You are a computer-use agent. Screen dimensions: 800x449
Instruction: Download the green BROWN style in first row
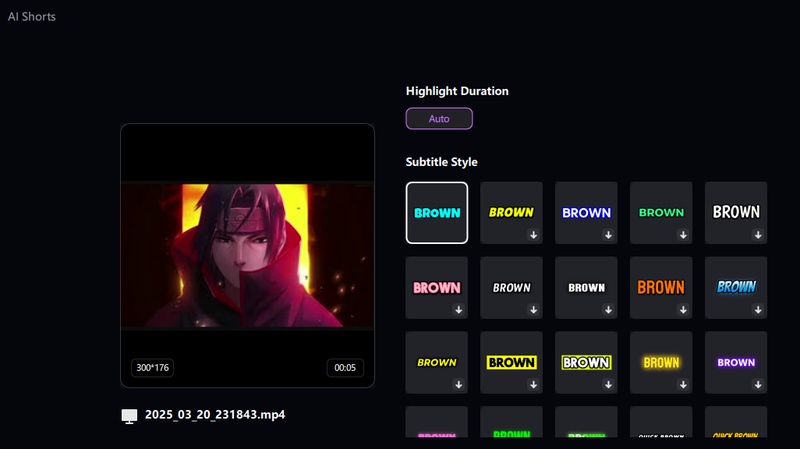pyautogui.click(x=683, y=235)
